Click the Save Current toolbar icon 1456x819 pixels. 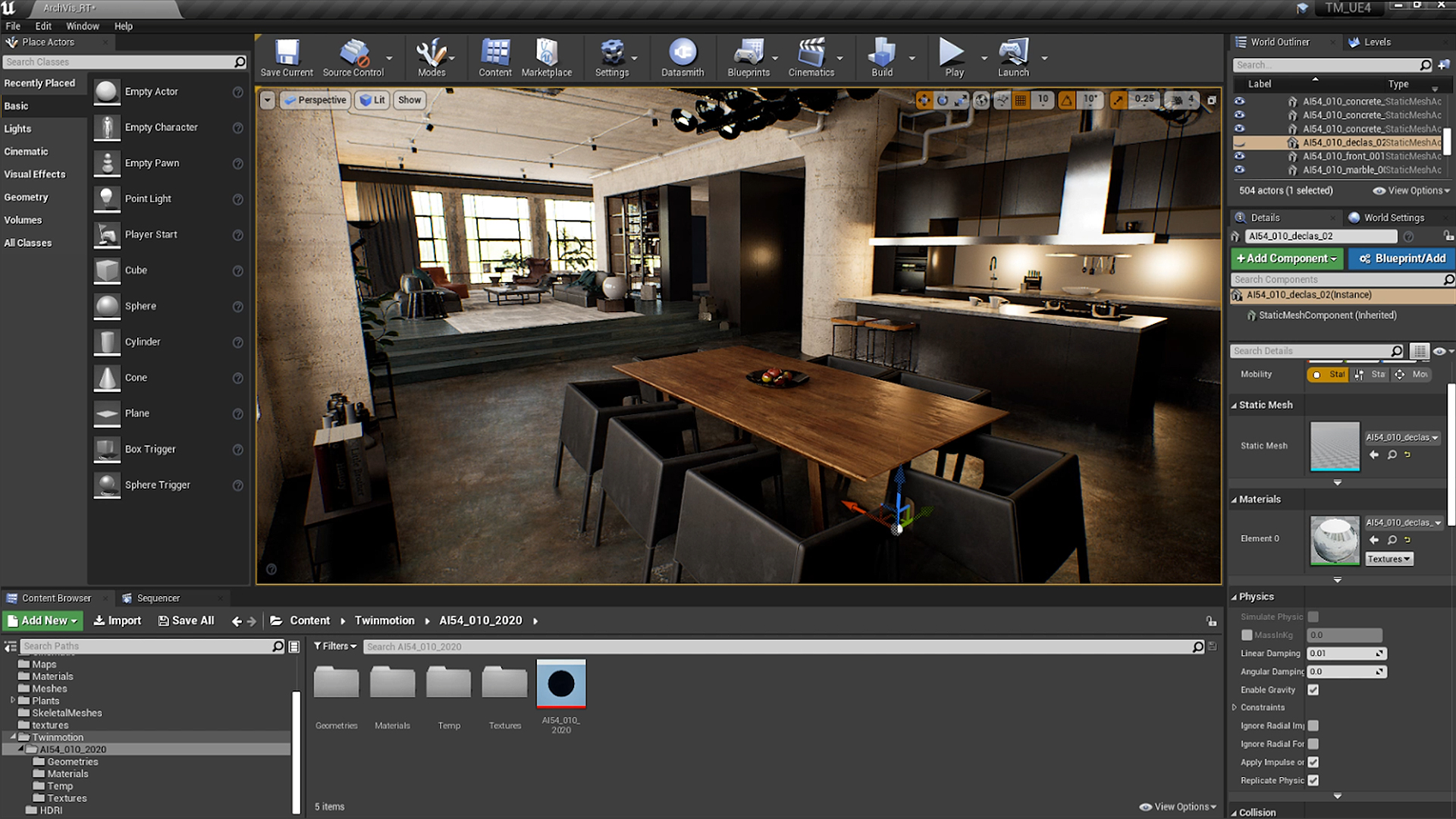(287, 55)
